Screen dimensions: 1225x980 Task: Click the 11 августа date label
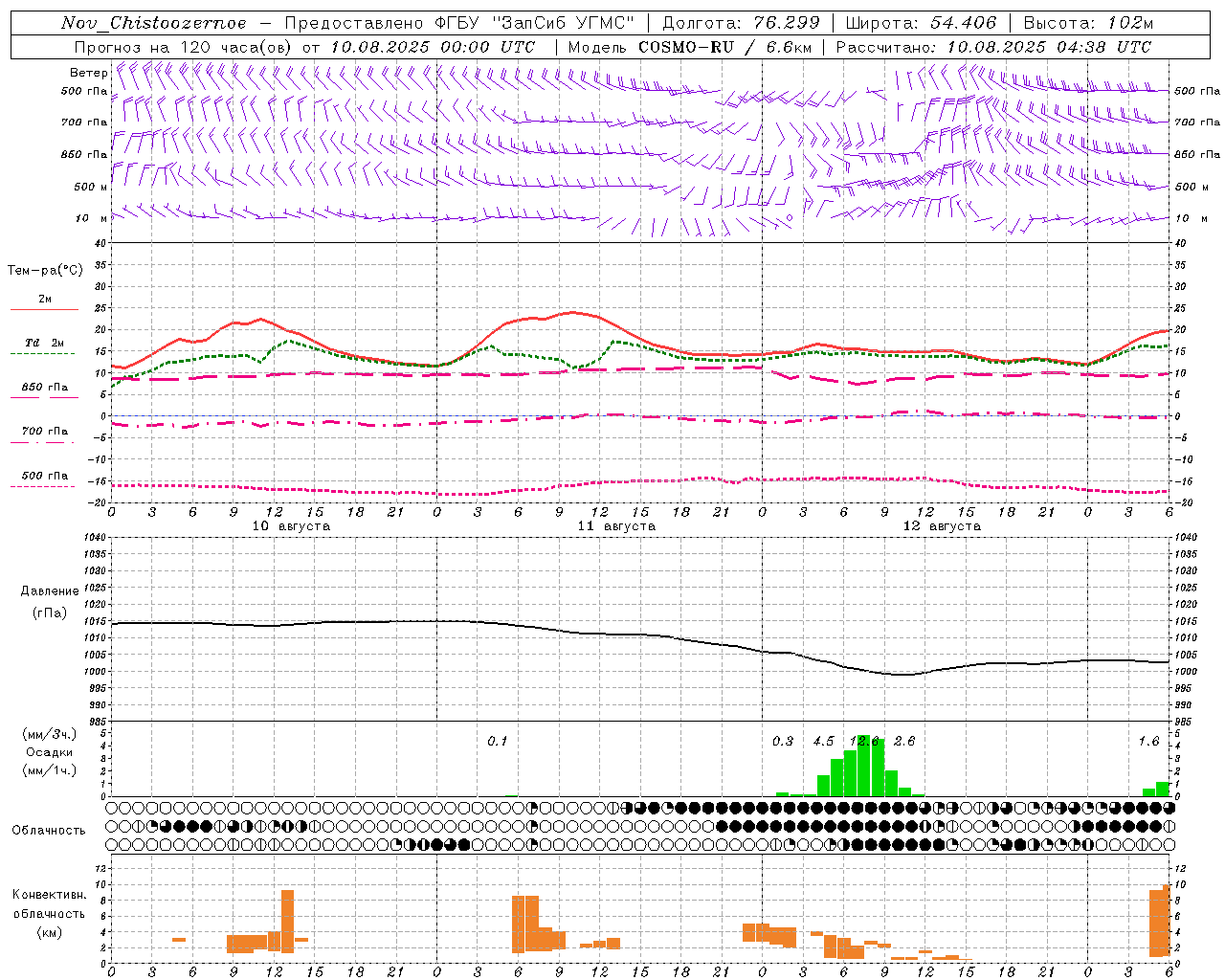(616, 526)
